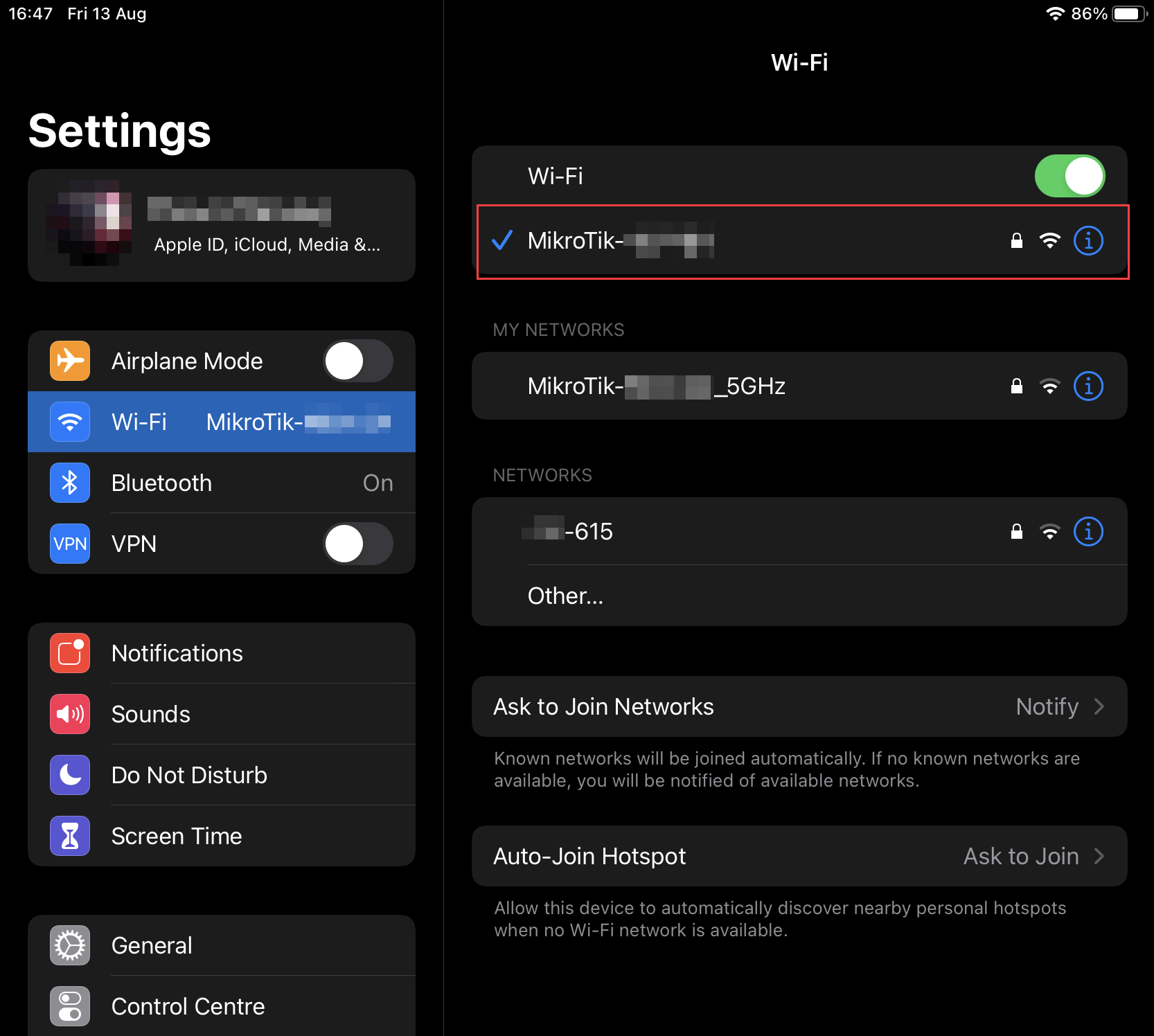
Task: Open Apple ID, iCloud, Media account card
Action: click(x=222, y=225)
